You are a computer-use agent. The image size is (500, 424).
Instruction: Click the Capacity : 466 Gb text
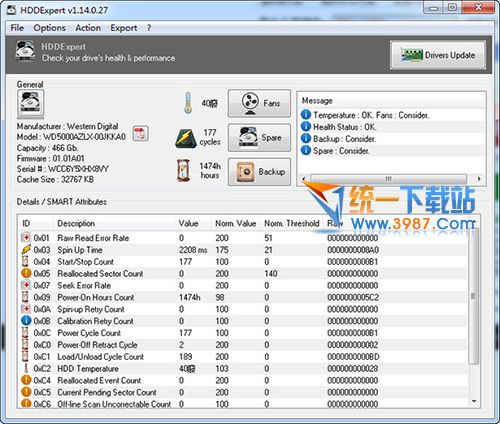click(47, 148)
